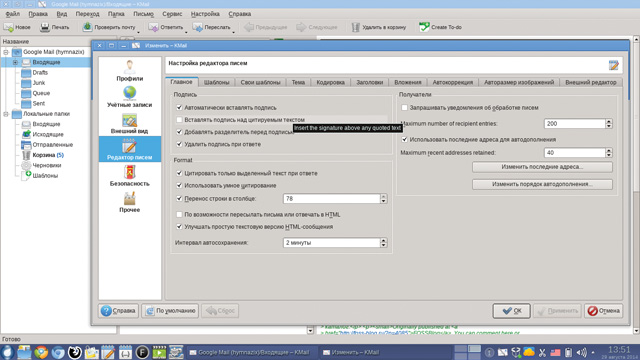The width and height of the screenshot is (640, 360).
Task: Click the keyboard layout flag in tray
Action: point(556,352)
